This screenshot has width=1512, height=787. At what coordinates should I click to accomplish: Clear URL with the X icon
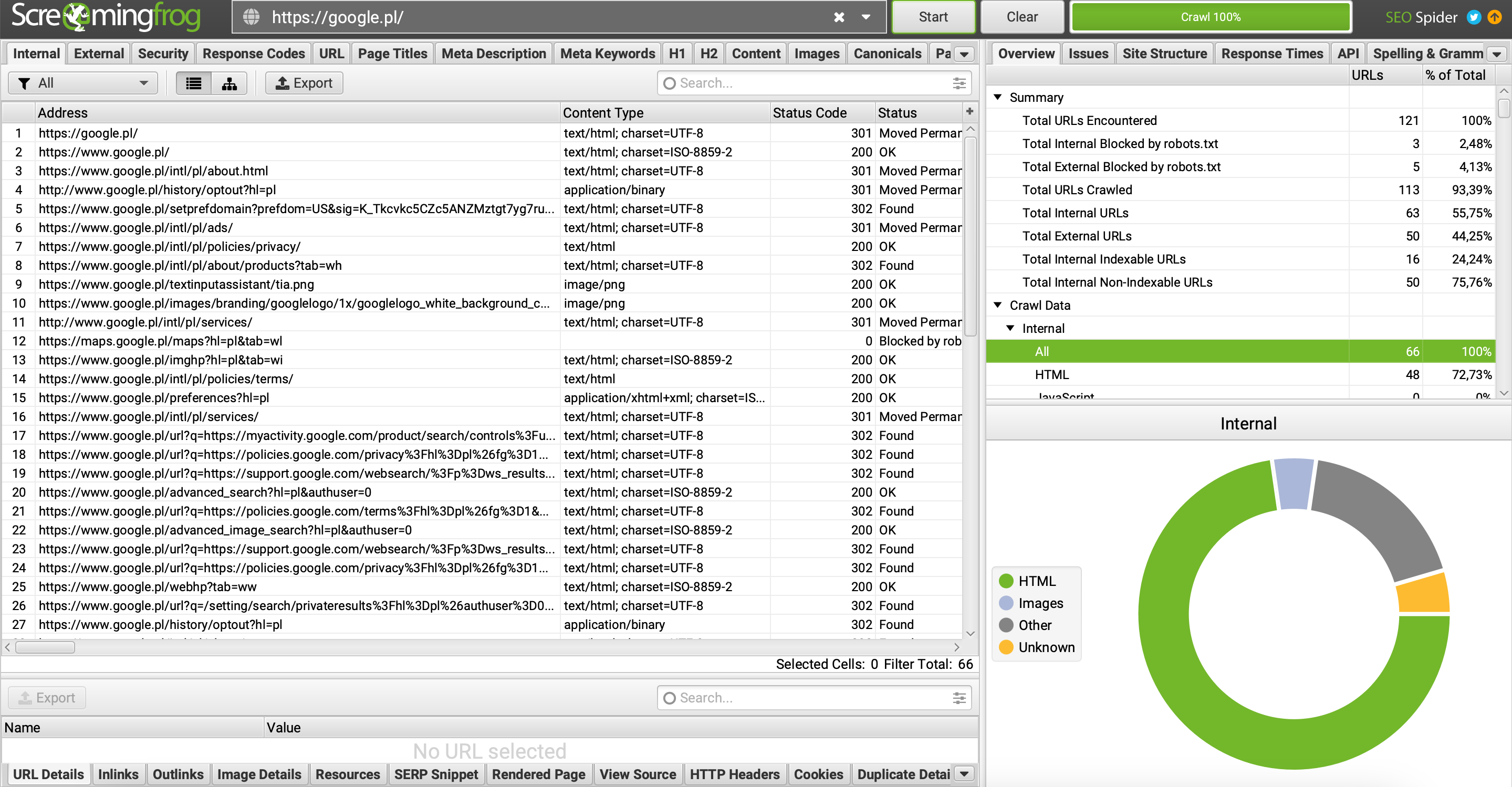[x=839, y=17]
